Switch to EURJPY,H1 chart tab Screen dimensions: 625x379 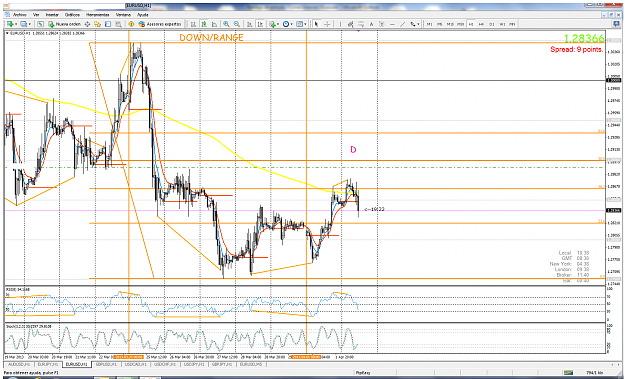point(47,365)
